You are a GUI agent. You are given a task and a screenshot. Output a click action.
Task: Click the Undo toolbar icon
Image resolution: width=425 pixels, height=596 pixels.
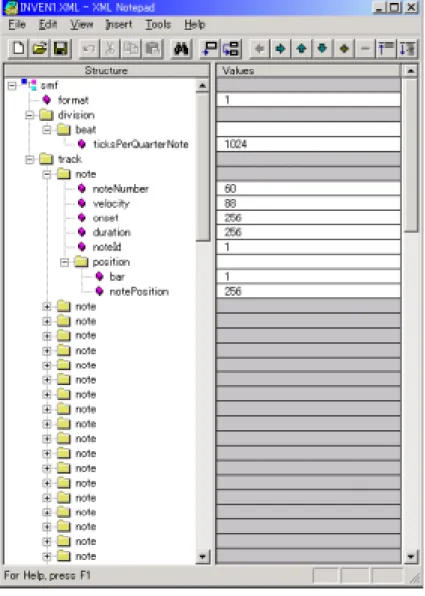[89, 49]
